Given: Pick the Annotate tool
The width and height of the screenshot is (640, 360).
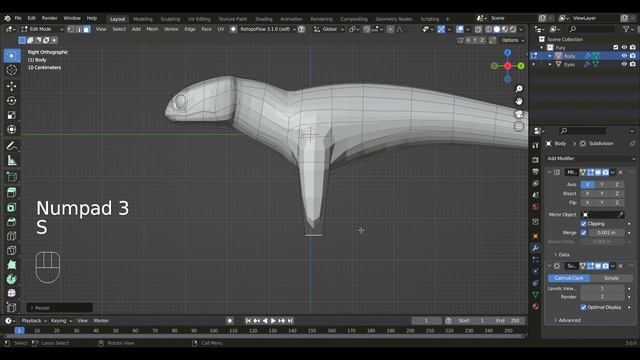Looking at the screenshot, I should 12,146.
